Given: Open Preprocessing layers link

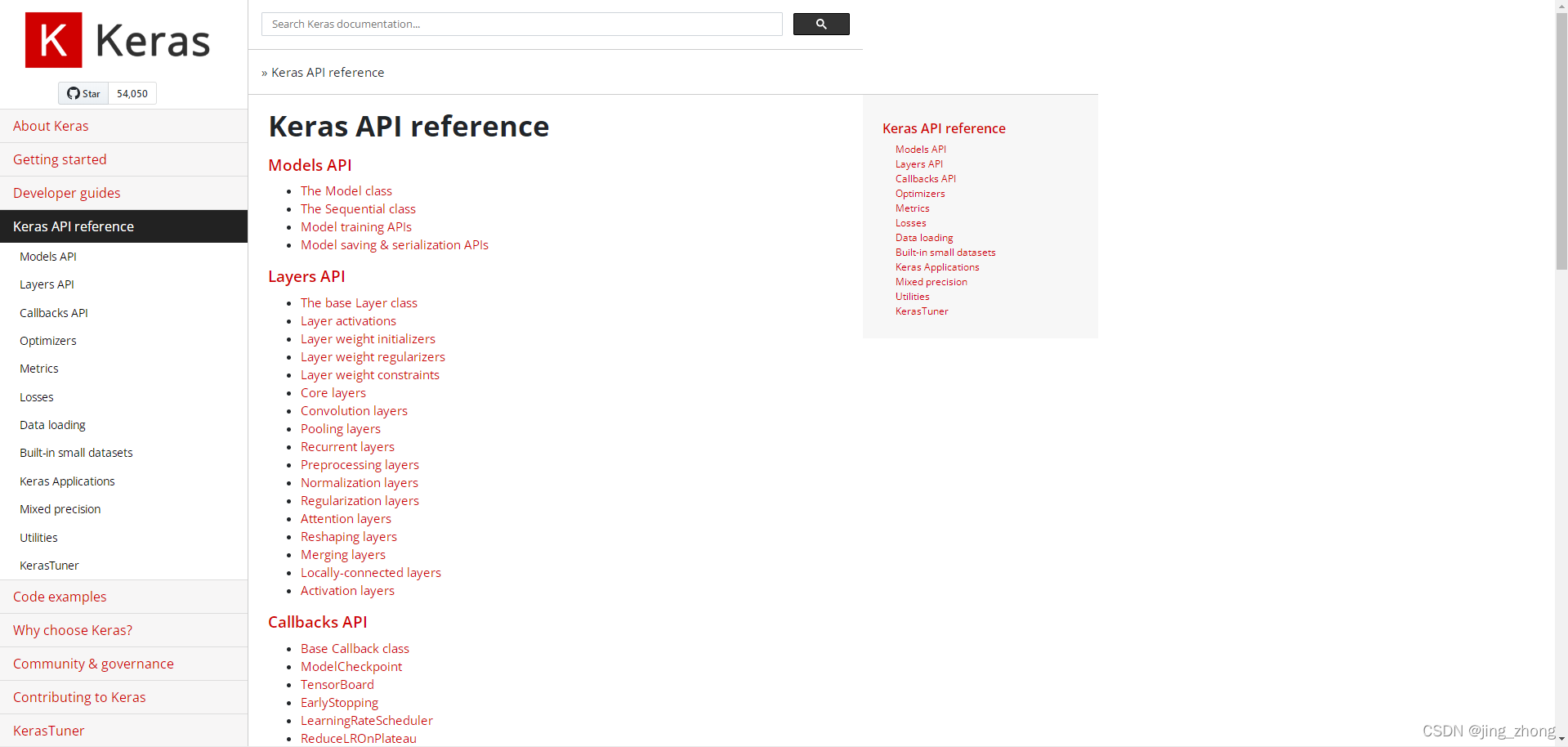Looking at the screenshot, I should (x=360, y=465).
